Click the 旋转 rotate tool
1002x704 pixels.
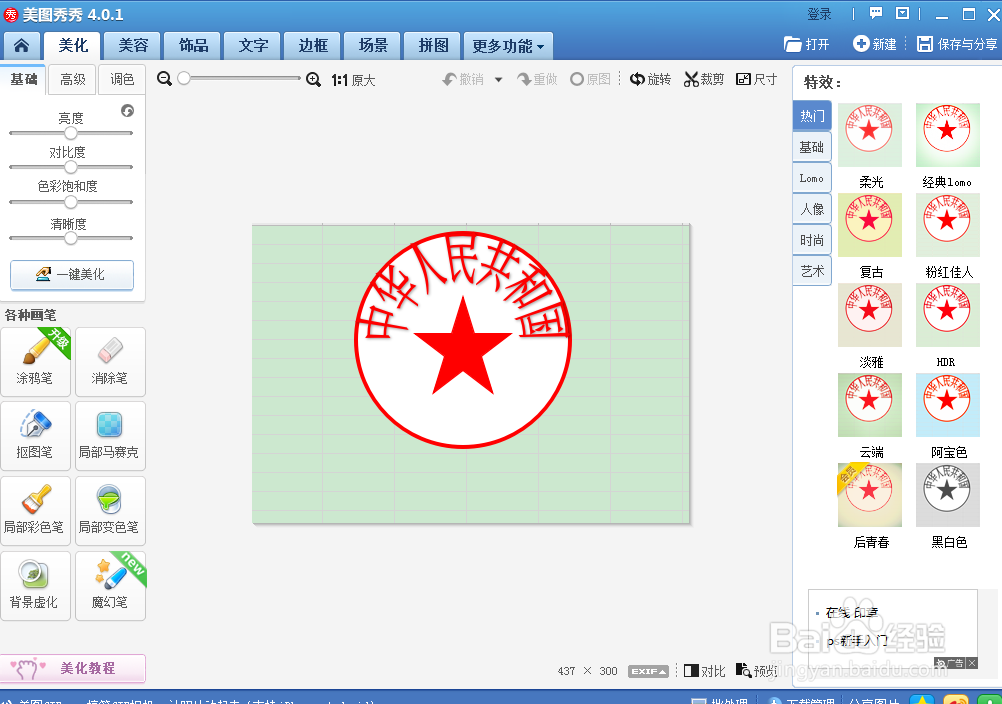click(x=650, y=79)
